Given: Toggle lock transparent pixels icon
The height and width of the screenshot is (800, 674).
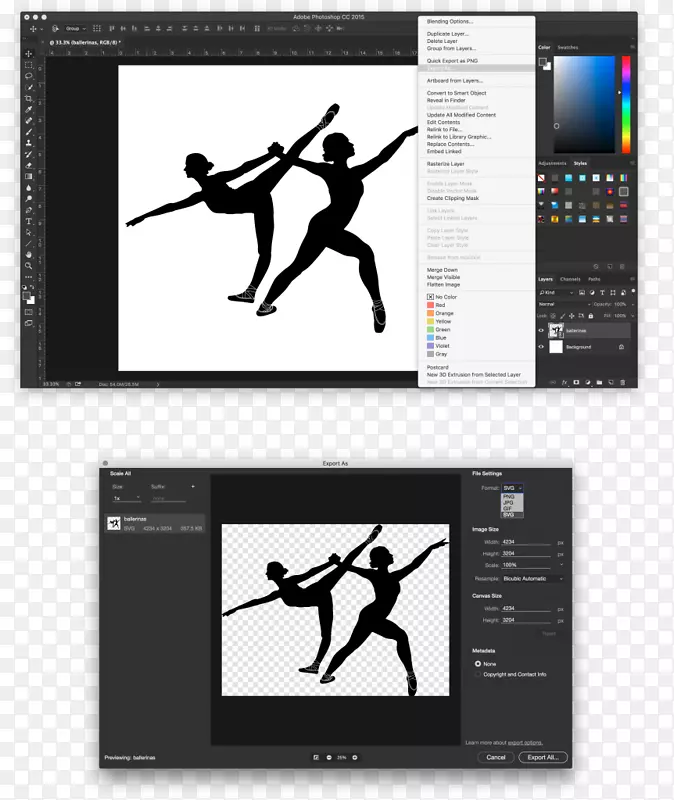Looking at the screenshot, I should (553, 316).
